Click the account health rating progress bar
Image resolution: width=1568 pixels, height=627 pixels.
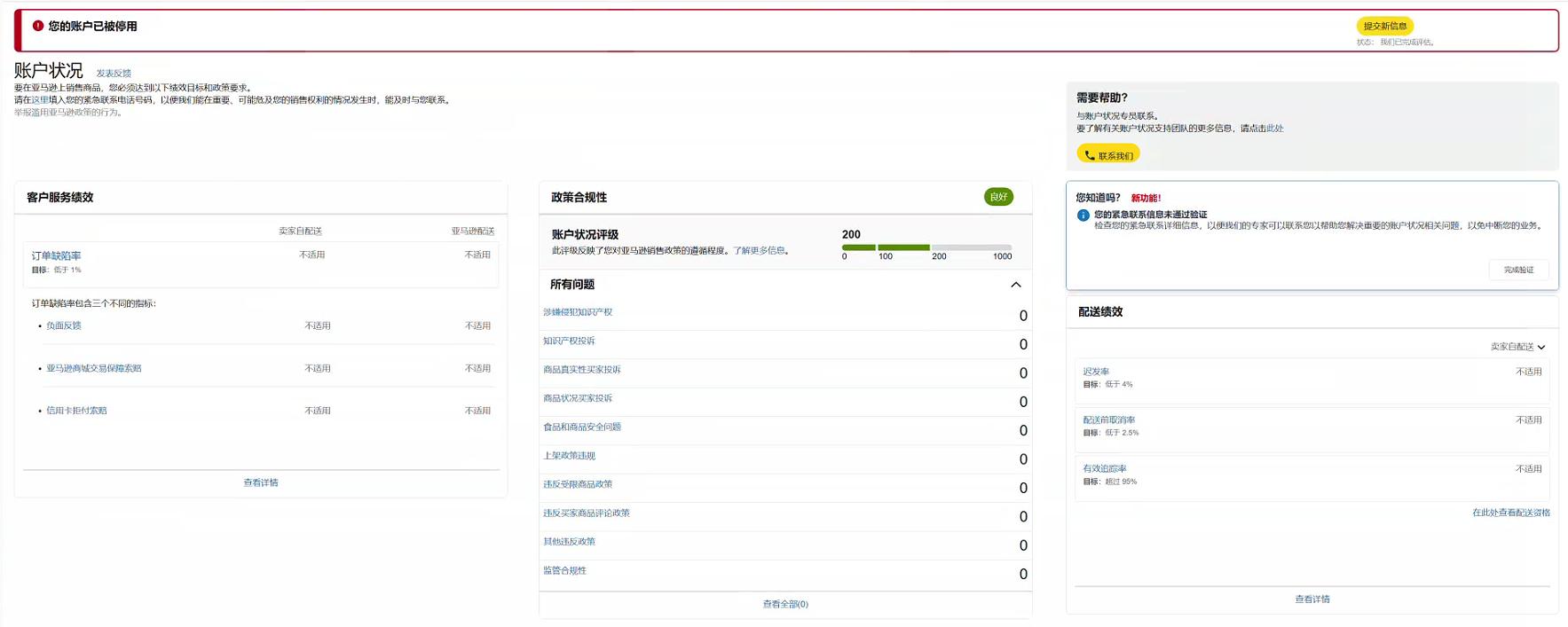pyautogui.click(x=926, y=247)
